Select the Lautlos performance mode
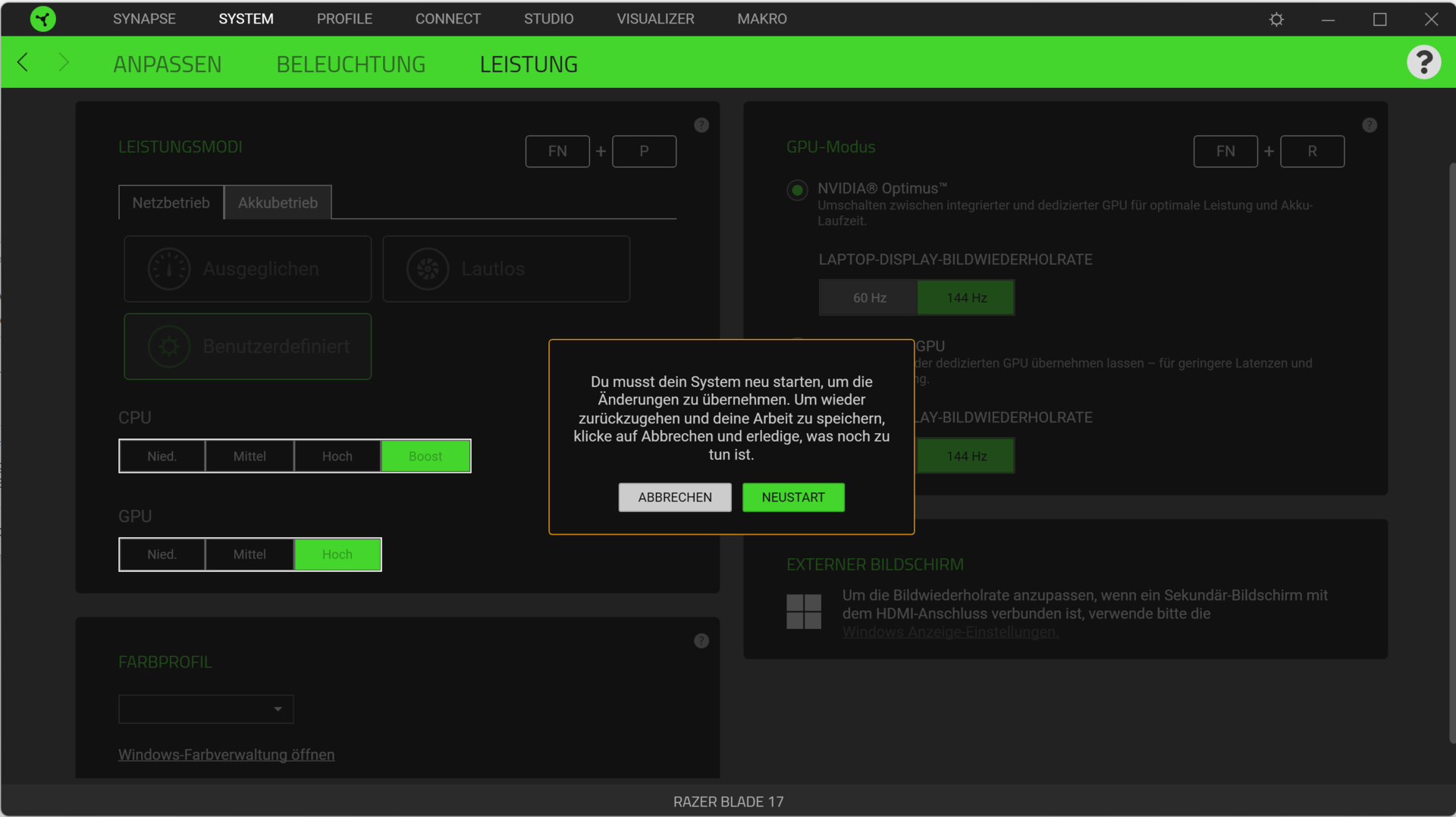Screen dimensions: 1456x817 pyautogui.click(x=506, y=269)
